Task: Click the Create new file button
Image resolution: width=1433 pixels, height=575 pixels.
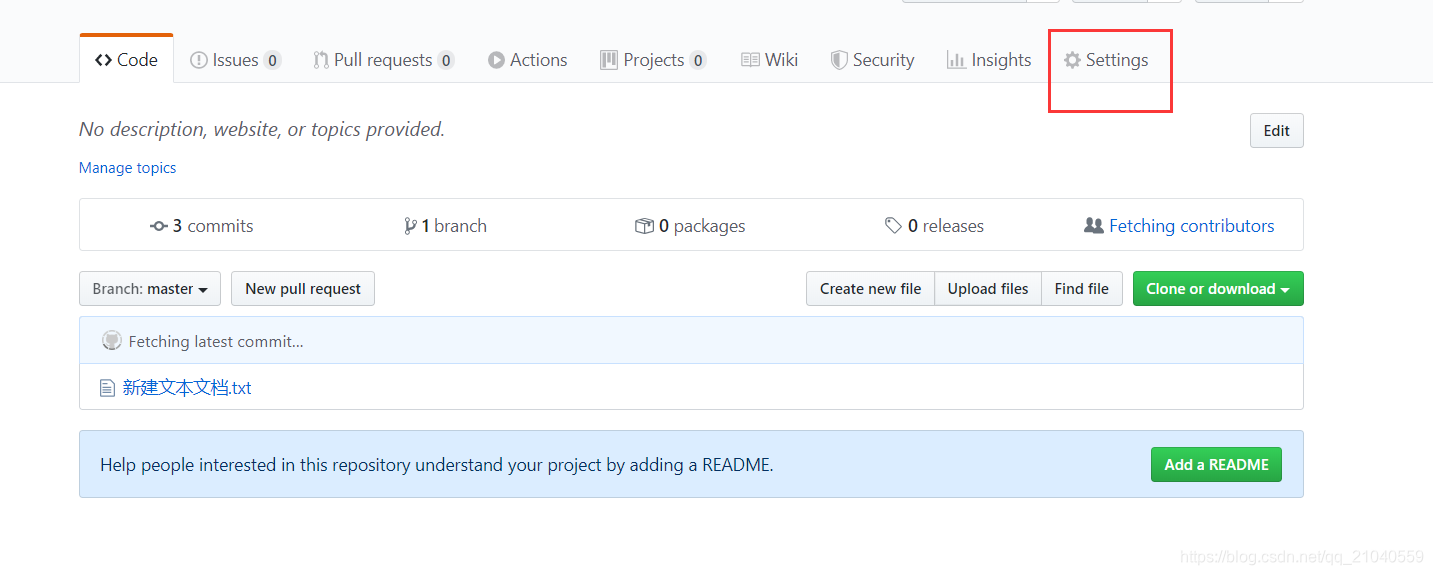Action: [x=870, y=289]
